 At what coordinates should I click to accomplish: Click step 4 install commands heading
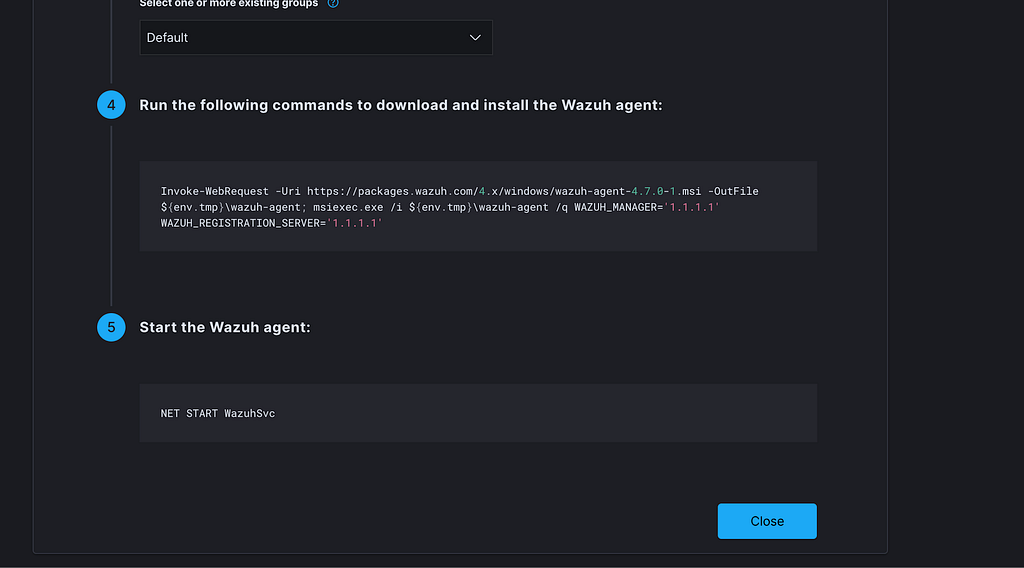pos(400,105)
